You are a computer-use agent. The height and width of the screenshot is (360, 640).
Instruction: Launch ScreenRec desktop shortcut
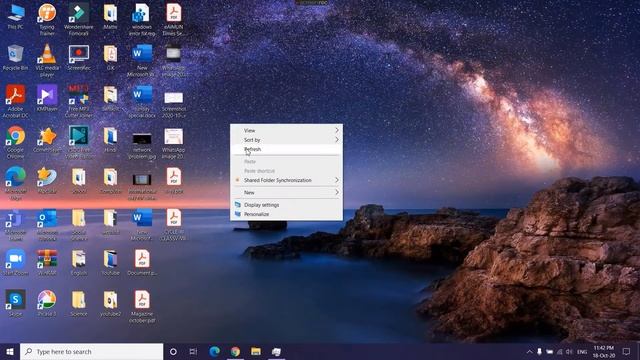78,58
